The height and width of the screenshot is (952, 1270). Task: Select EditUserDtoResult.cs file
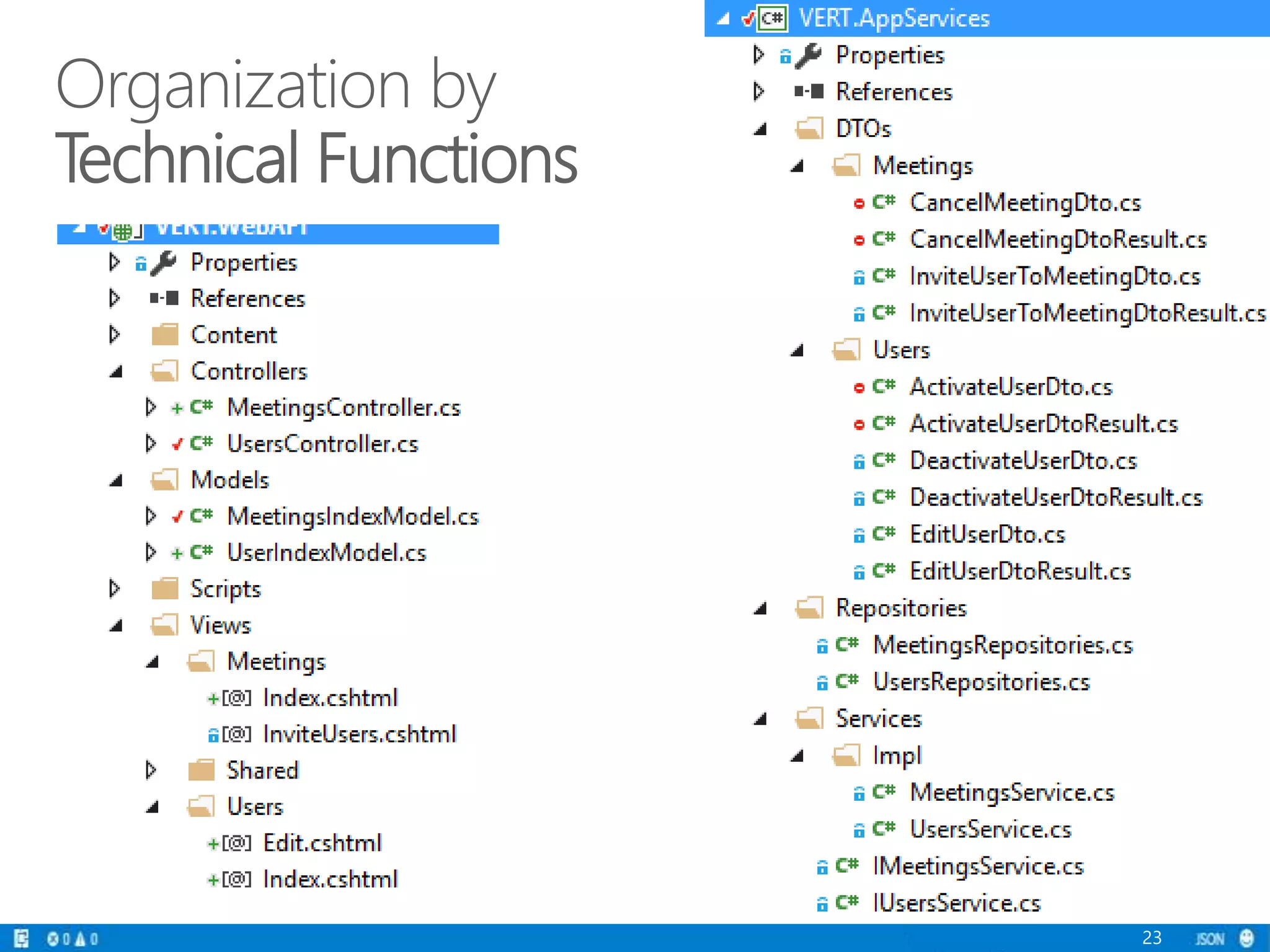click(x=1020, y=571)
